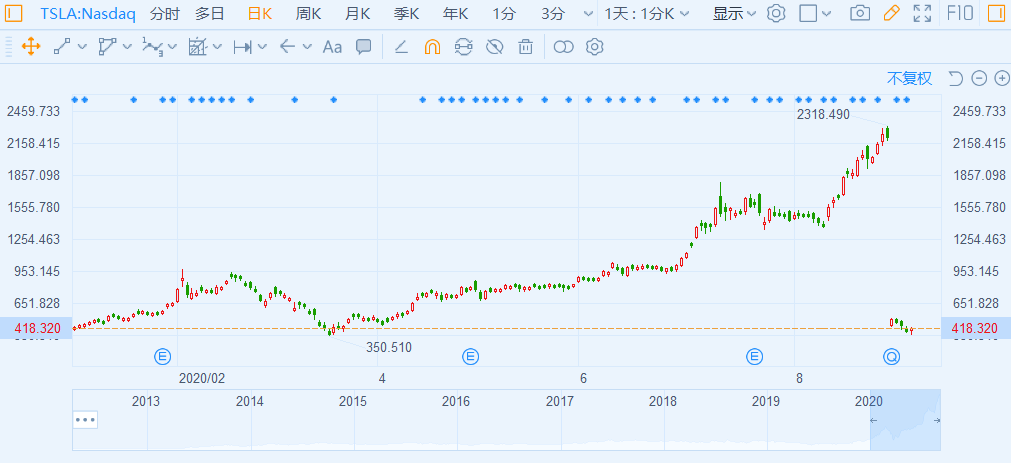Switch to 年K tab

tap(456, 14)
